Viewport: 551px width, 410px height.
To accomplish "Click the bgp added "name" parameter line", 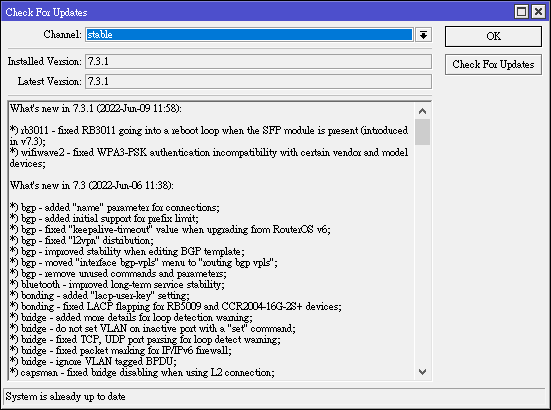I will coord(115,208).
